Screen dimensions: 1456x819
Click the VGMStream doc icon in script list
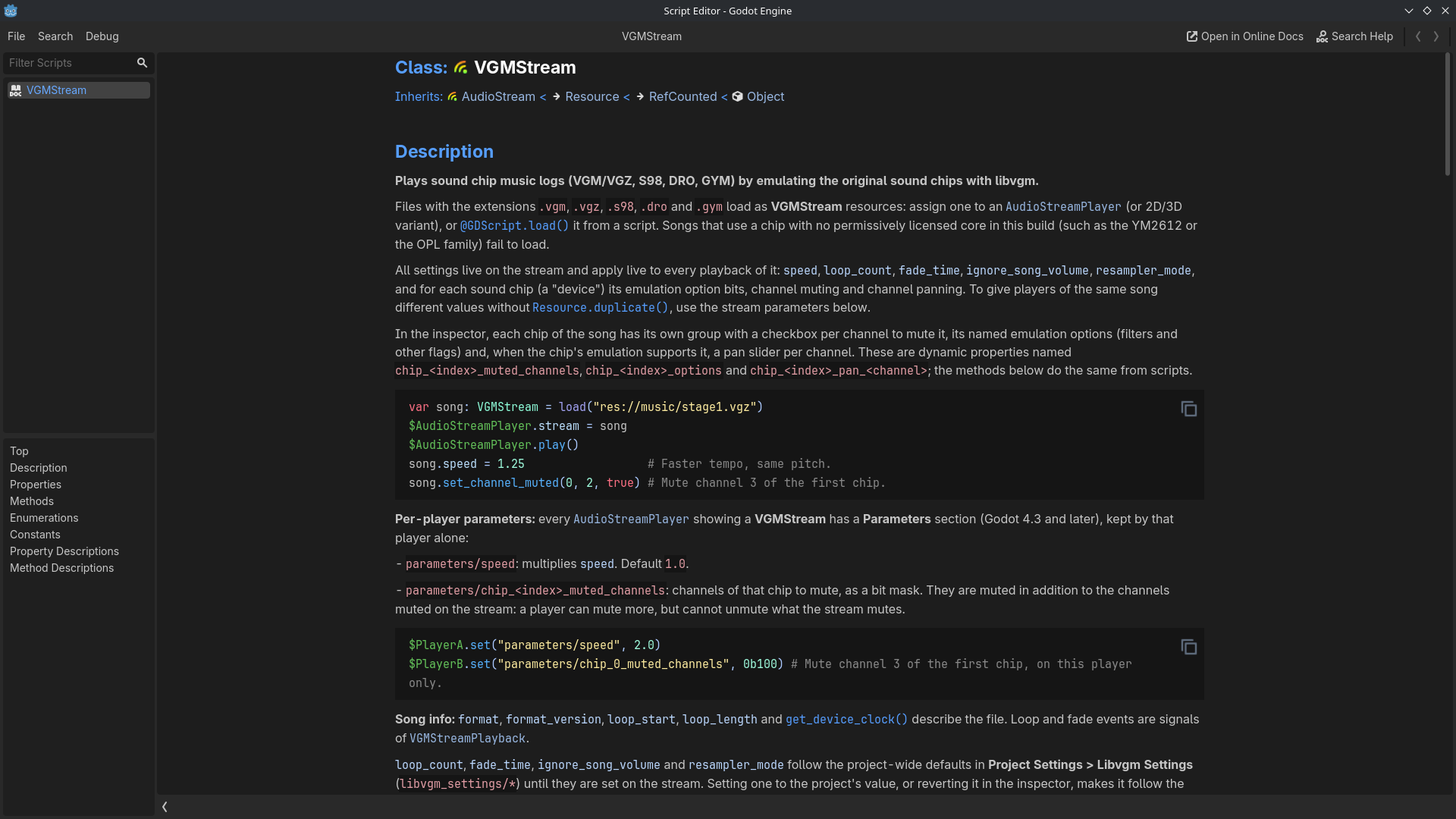coord(15,90)
